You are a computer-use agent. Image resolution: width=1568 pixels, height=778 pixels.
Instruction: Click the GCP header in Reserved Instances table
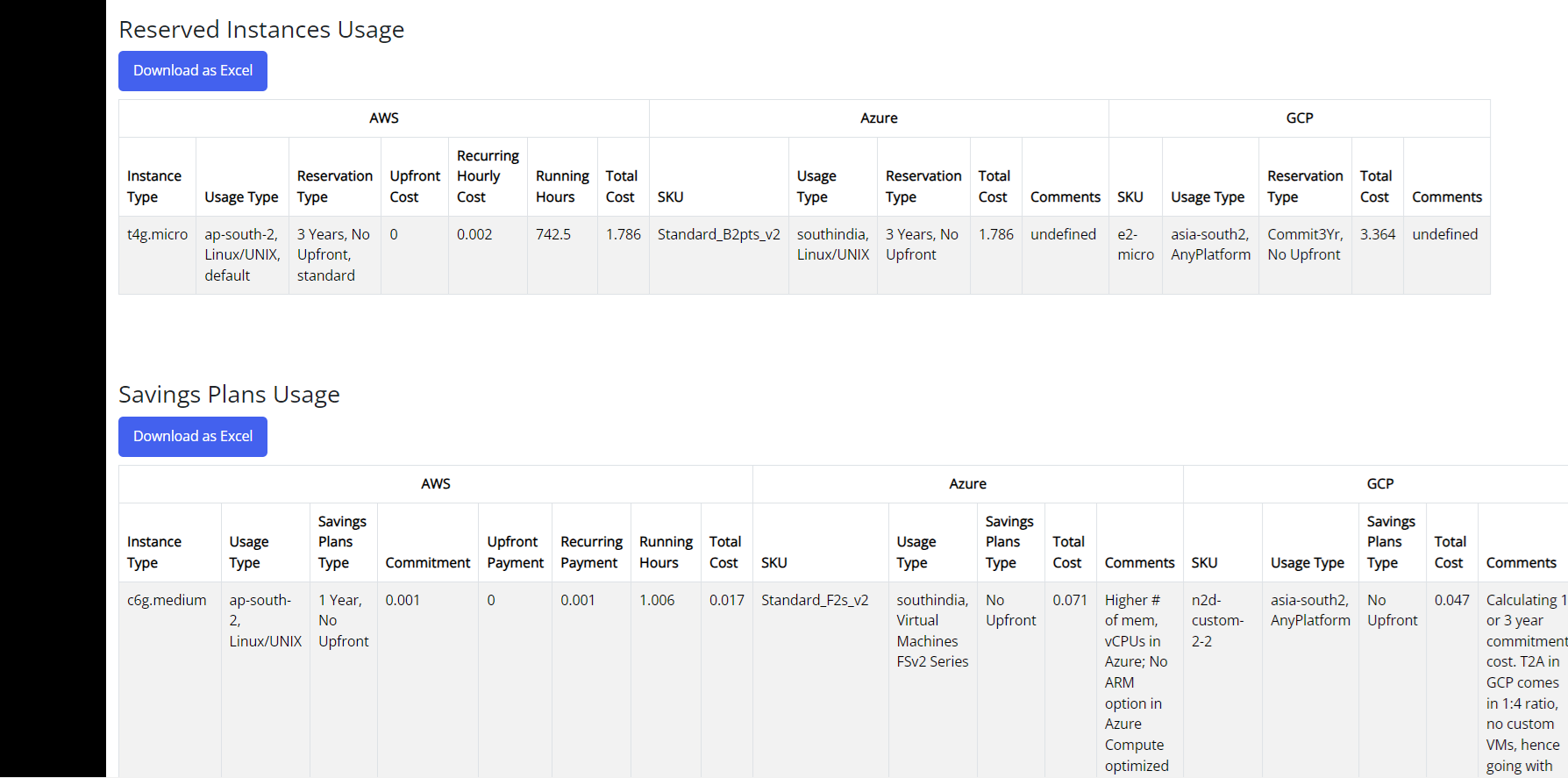point(1300,118)
